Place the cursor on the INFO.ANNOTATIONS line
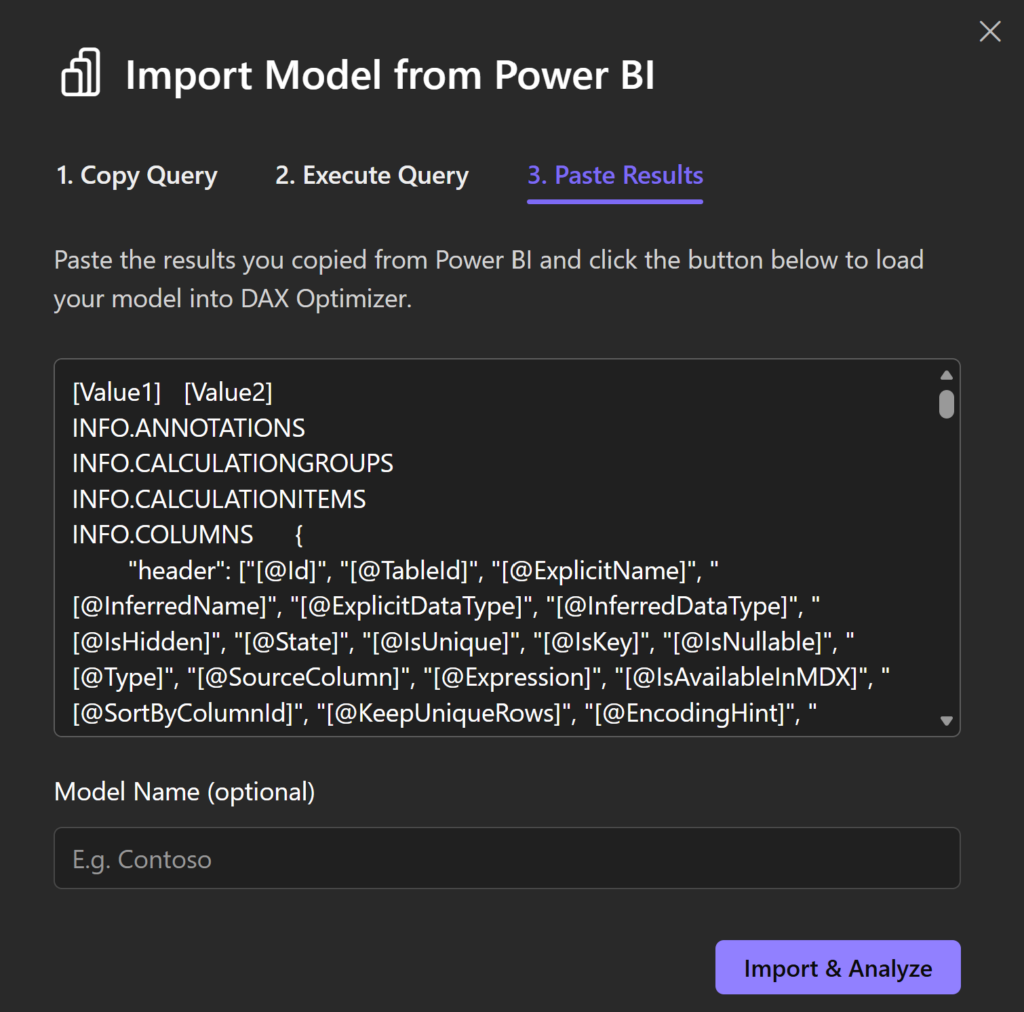The width and height of the screenshot is (1024, 1012). tap(188, 429)
